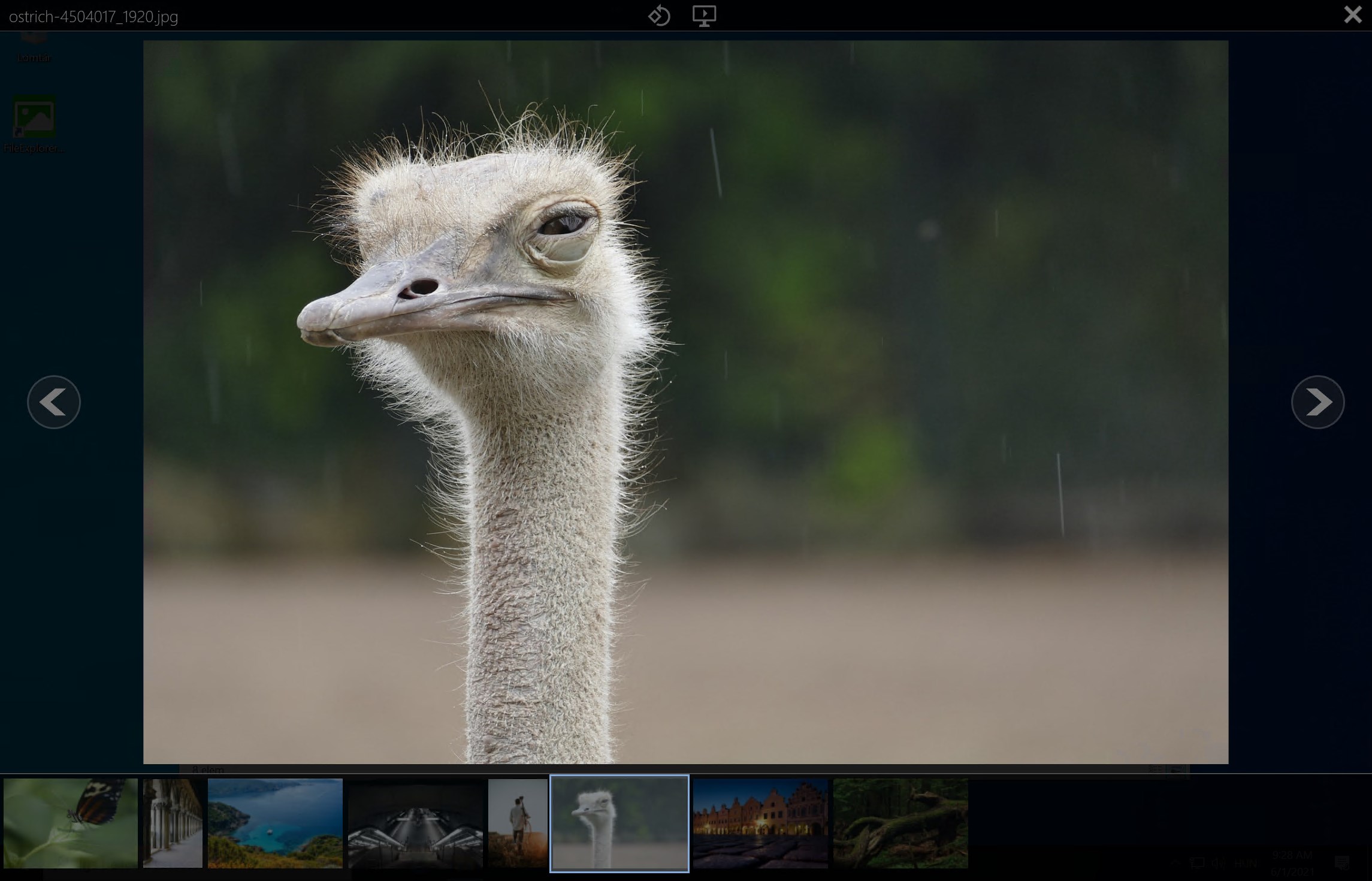Image resolution: width=1372 pixels, height=881 pixels.
Task: Click the dimmed volume speaker tray icon
Action: 1218,863
